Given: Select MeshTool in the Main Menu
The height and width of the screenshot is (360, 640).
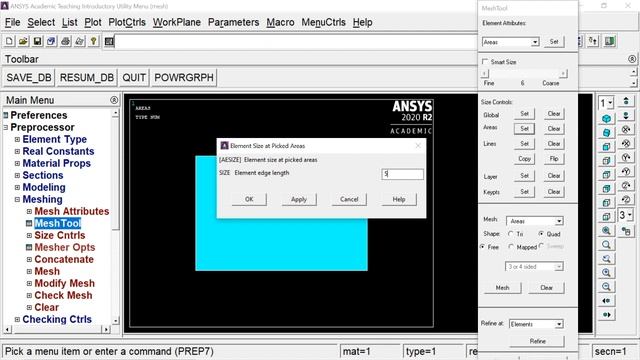Looking at the screenshot, I should point(58,223).
